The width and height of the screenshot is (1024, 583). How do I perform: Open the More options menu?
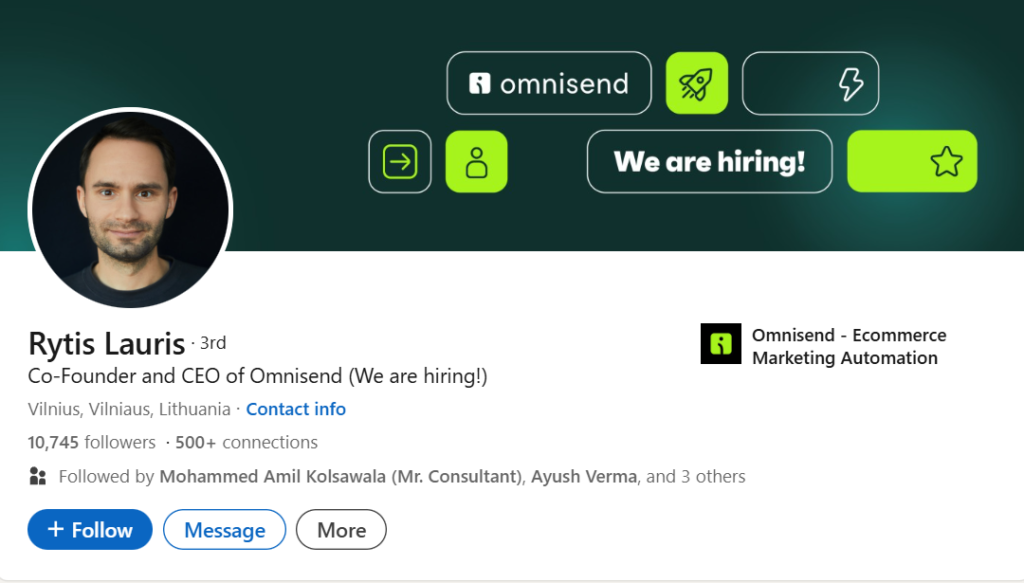coord(341,530)
